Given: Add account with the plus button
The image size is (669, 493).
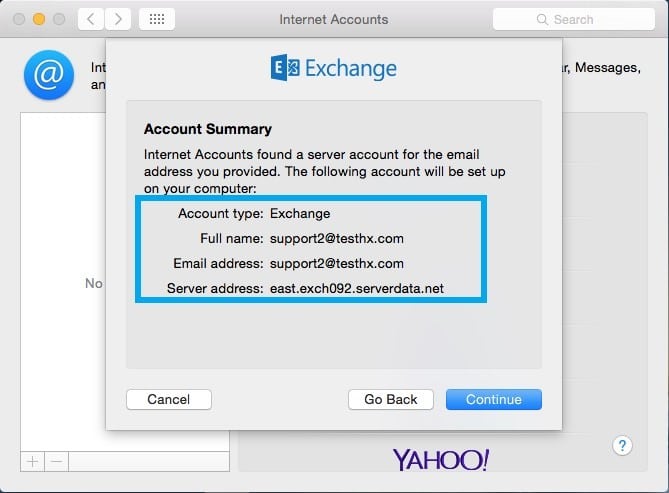Looking at the screenshot, I should [x=32, y=461].
